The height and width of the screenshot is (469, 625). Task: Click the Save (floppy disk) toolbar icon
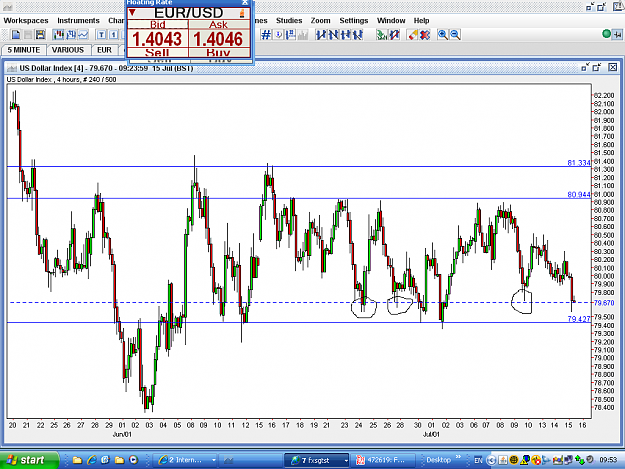tap(40, 35)
